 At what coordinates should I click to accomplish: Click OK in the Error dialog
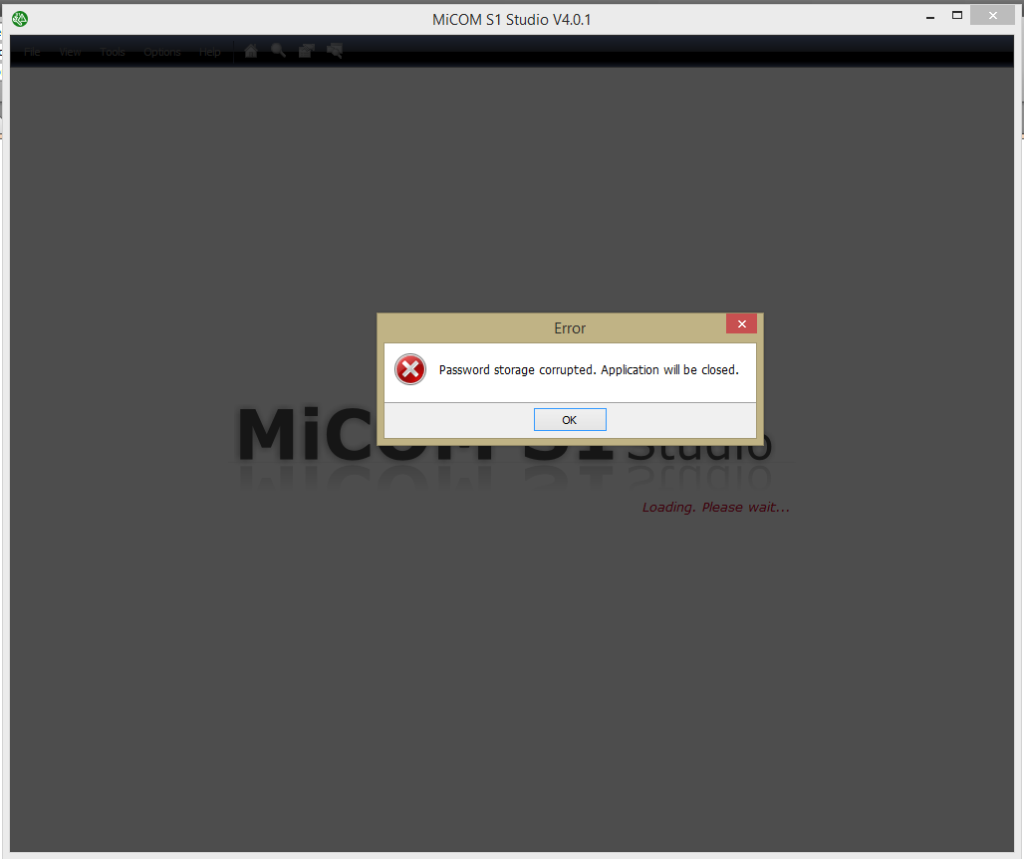click(x=569, y=419)
